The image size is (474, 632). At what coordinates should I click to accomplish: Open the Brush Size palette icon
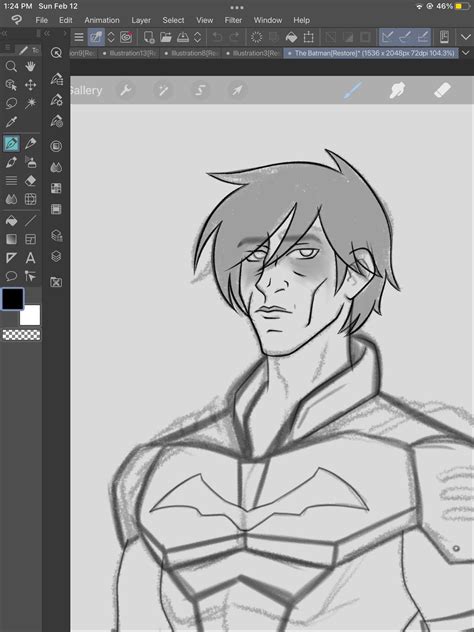coord(56,121)
